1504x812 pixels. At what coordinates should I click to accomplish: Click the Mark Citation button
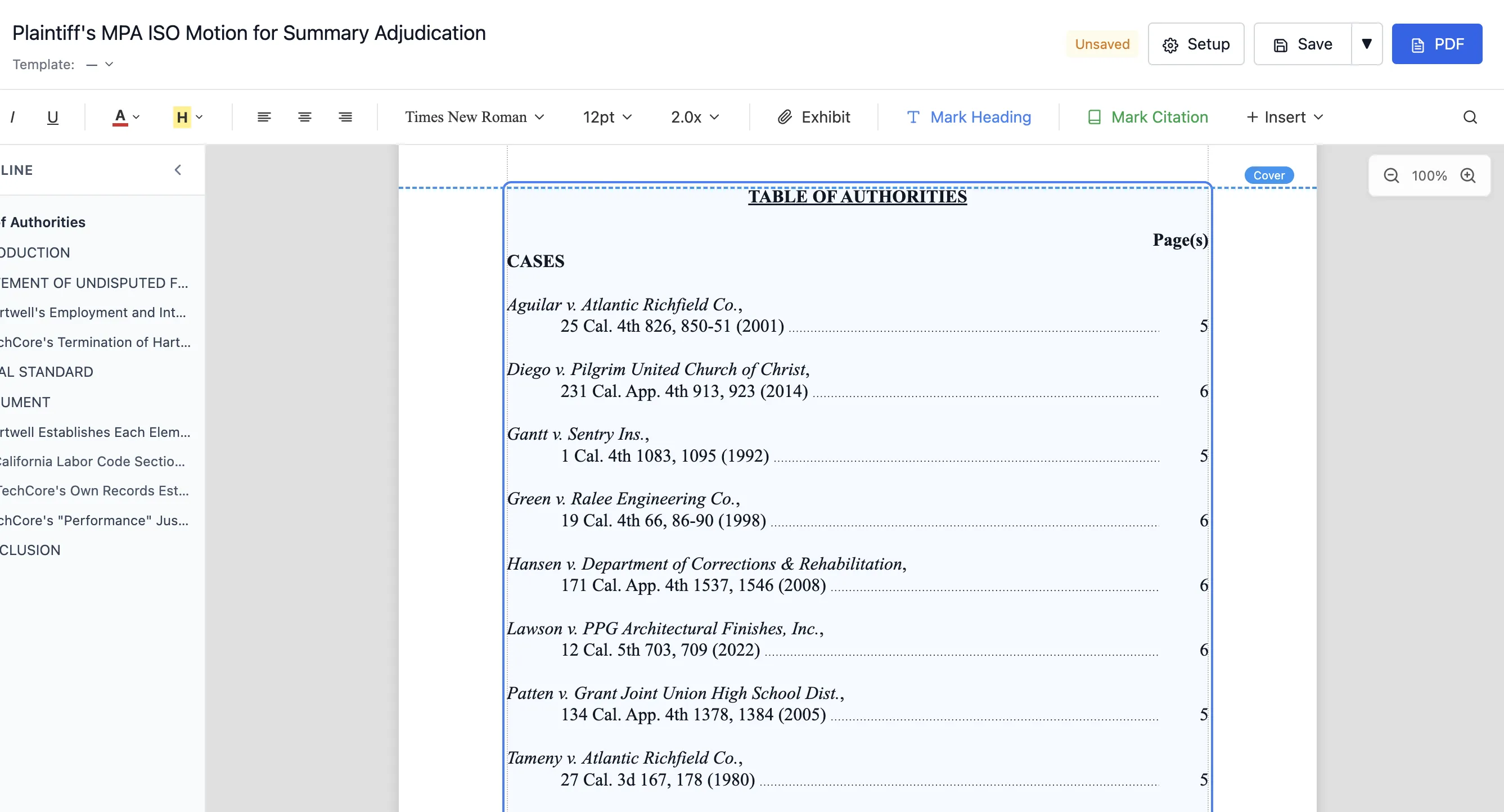pyautogui.click(x=1148, y=118)
